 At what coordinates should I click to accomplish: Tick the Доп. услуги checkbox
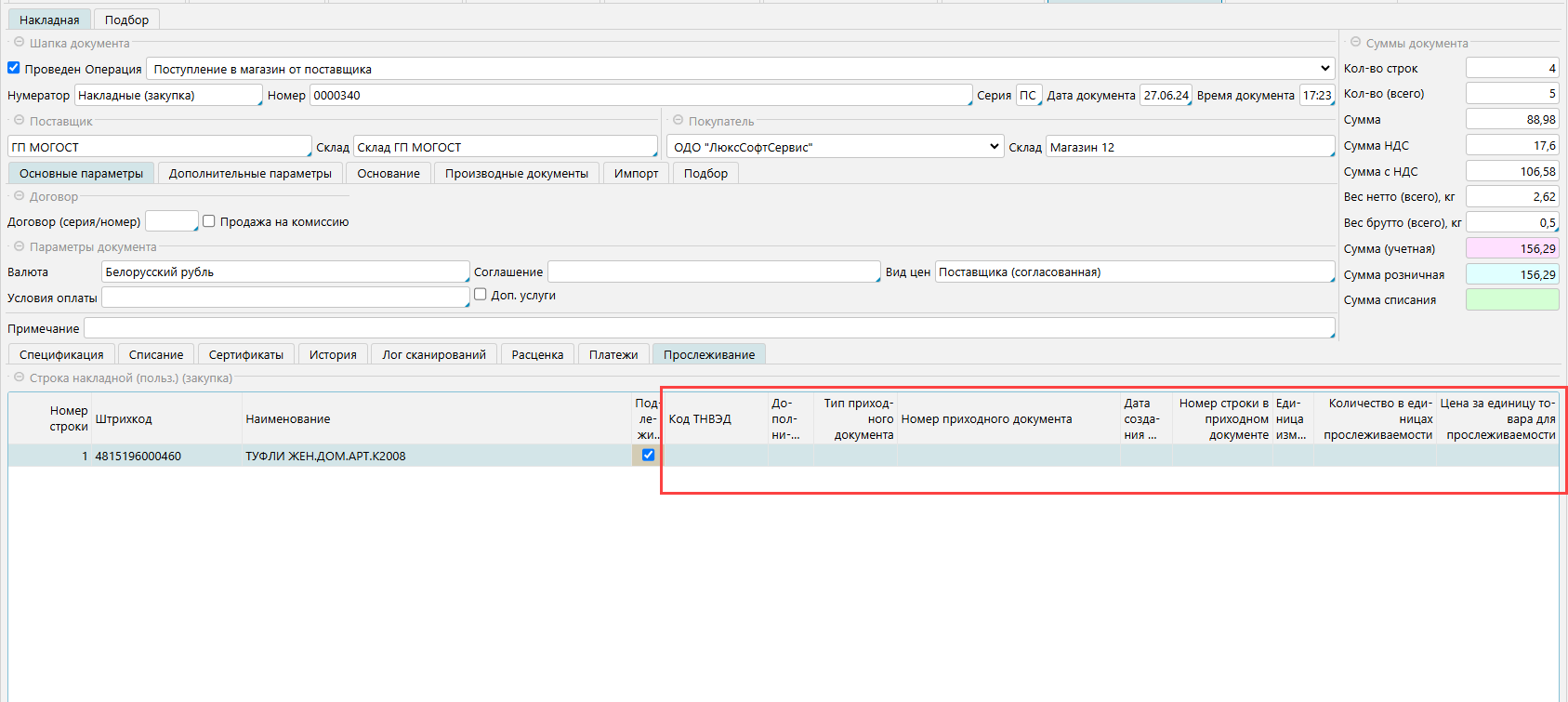[481, 295]
